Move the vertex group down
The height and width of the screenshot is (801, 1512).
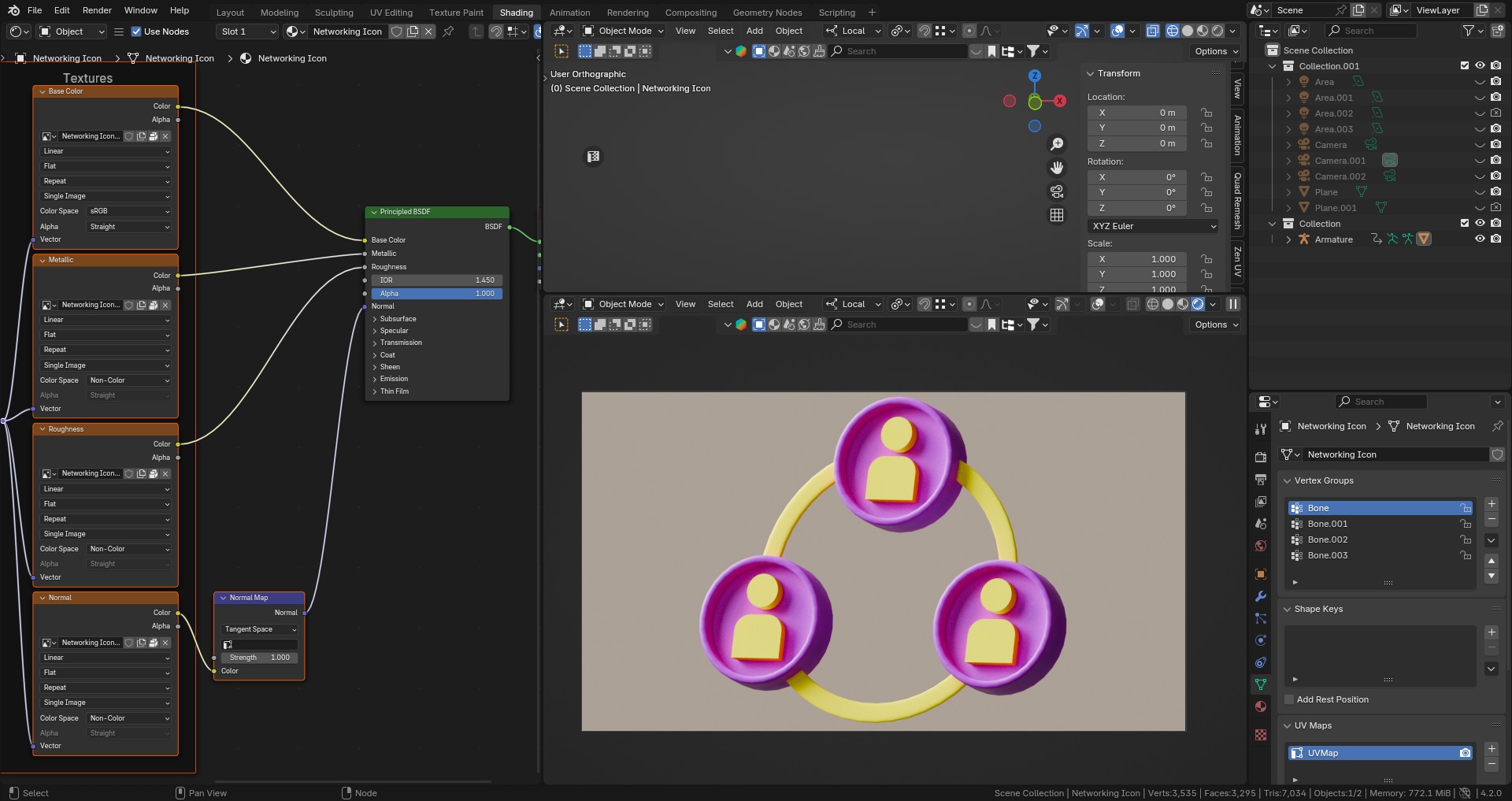coord(1492,577)
